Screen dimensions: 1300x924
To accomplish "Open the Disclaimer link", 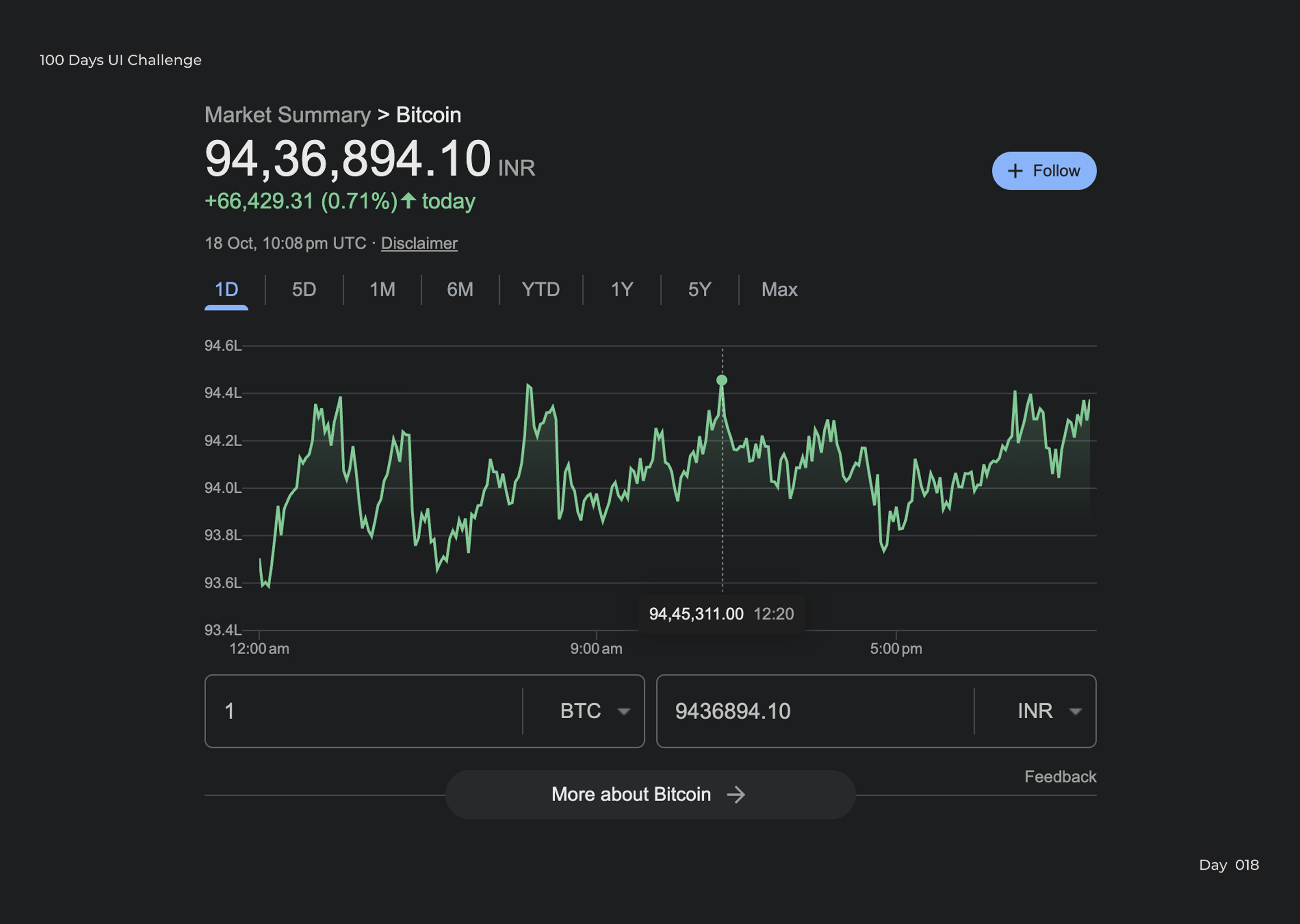I will [x=419, y=244].
